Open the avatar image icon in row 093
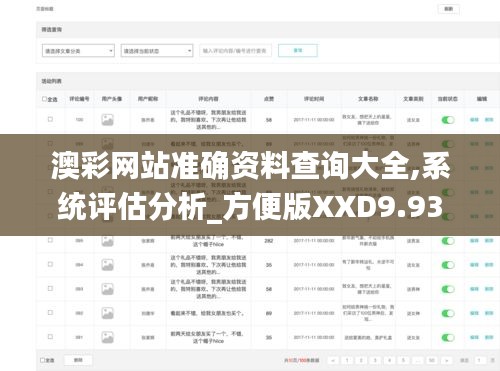The image size is (500, 371). pyautogui.click(x=107, y=289)
